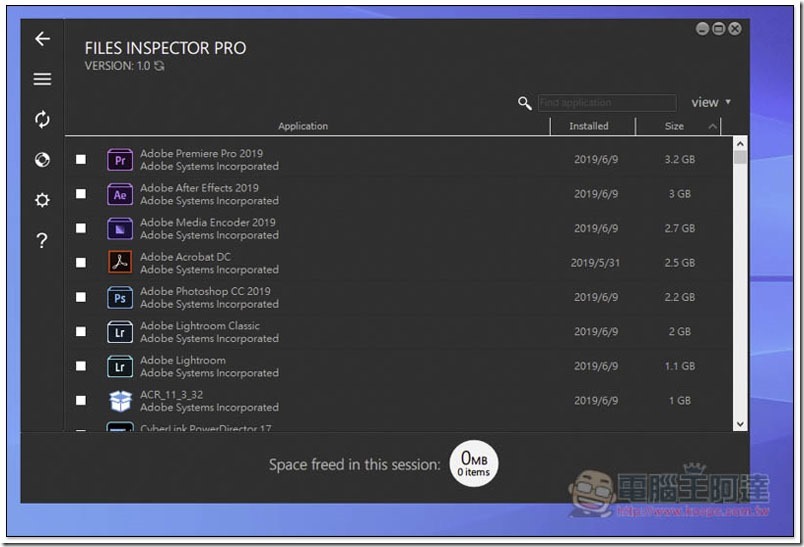The height and width of the screenshot is (547, 804).
Task: Click the list scrollbar down arrow
Action: click(740, 424)
